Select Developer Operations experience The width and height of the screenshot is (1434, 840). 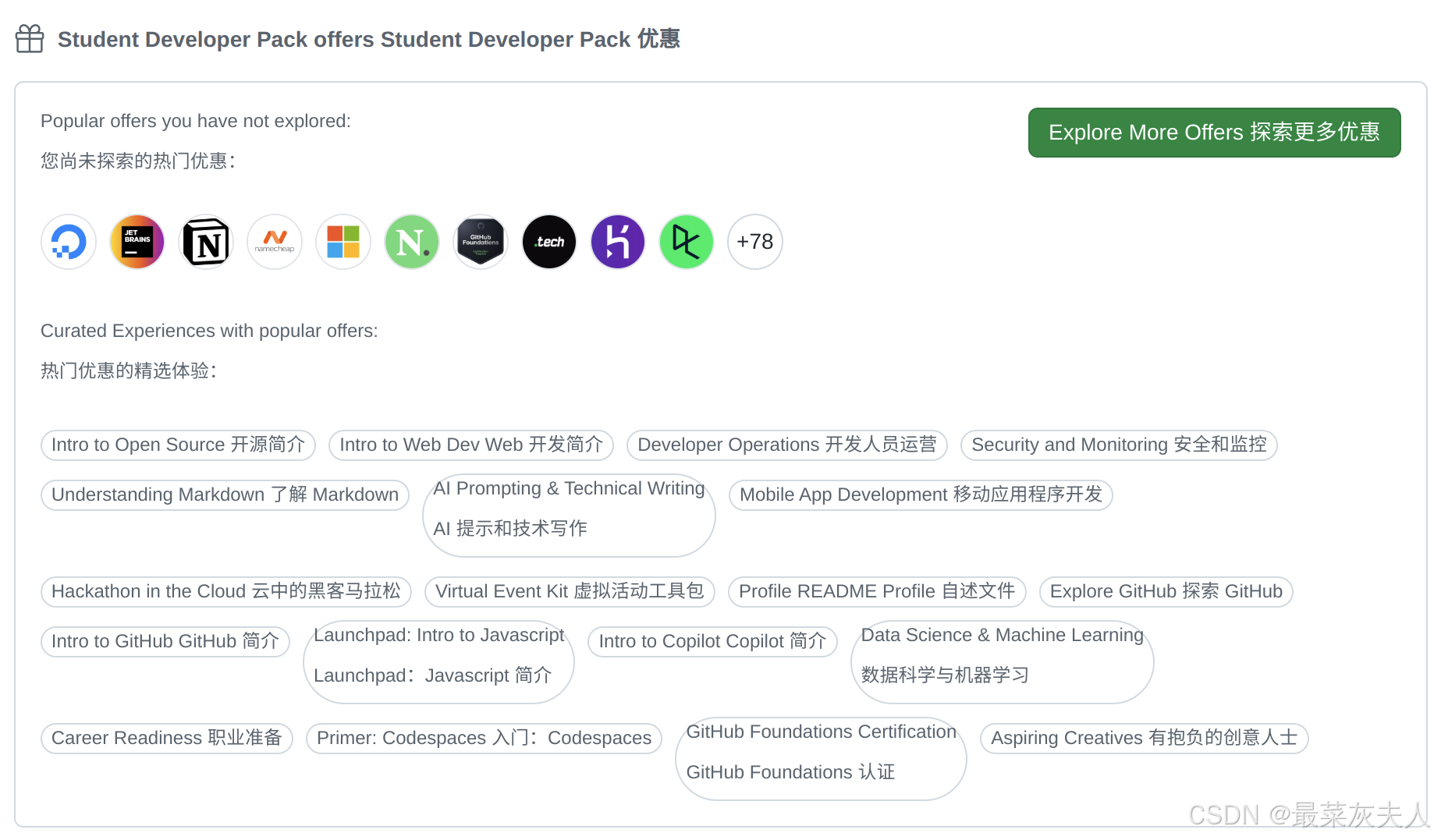[787, 445]
